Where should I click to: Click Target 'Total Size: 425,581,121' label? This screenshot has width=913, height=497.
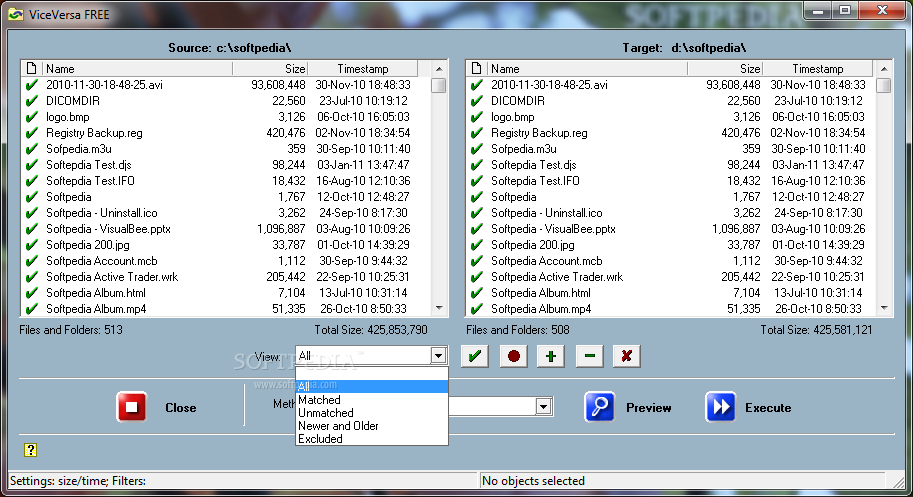(x=816, y=330)
